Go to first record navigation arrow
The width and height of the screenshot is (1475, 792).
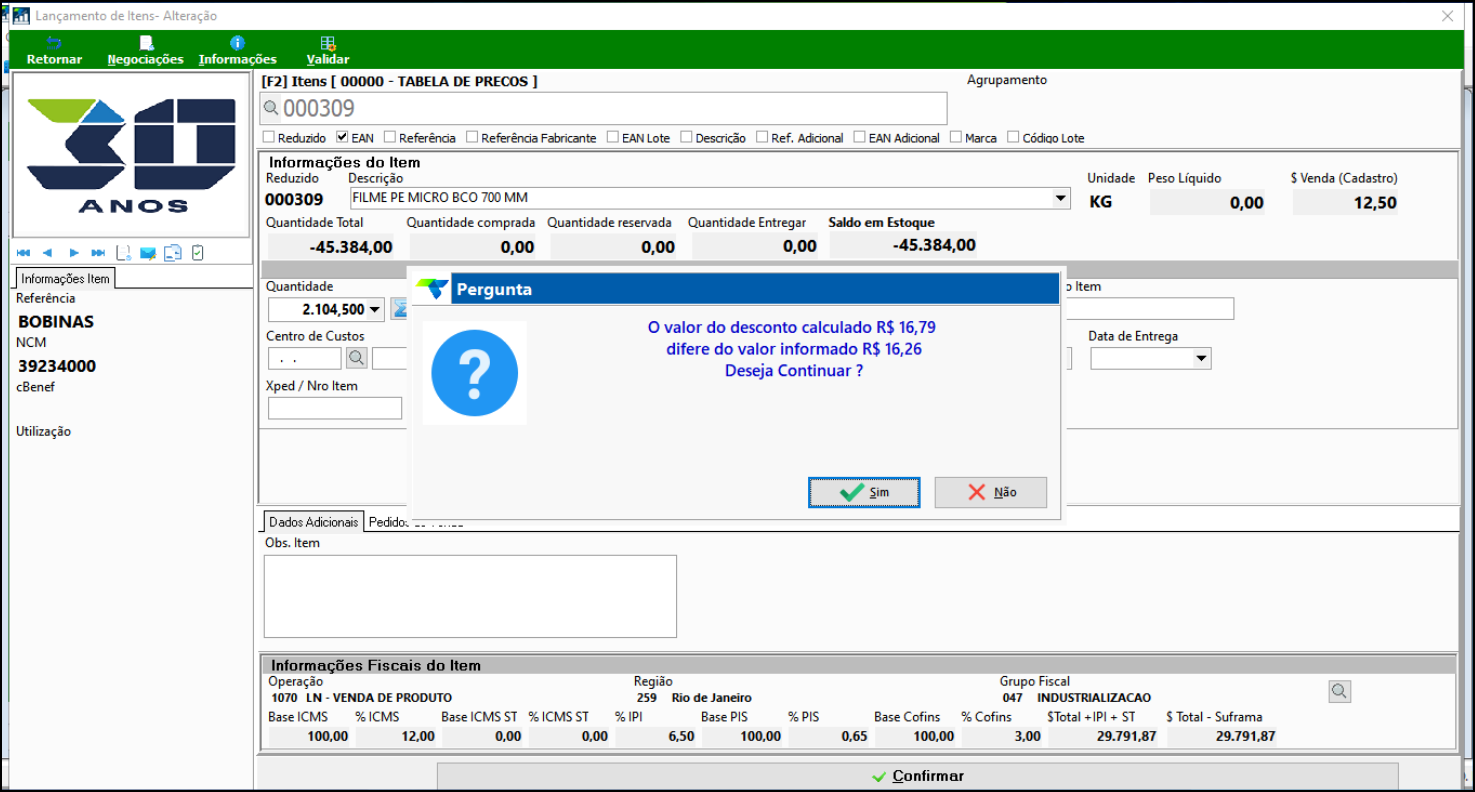(x=24, y=253)
